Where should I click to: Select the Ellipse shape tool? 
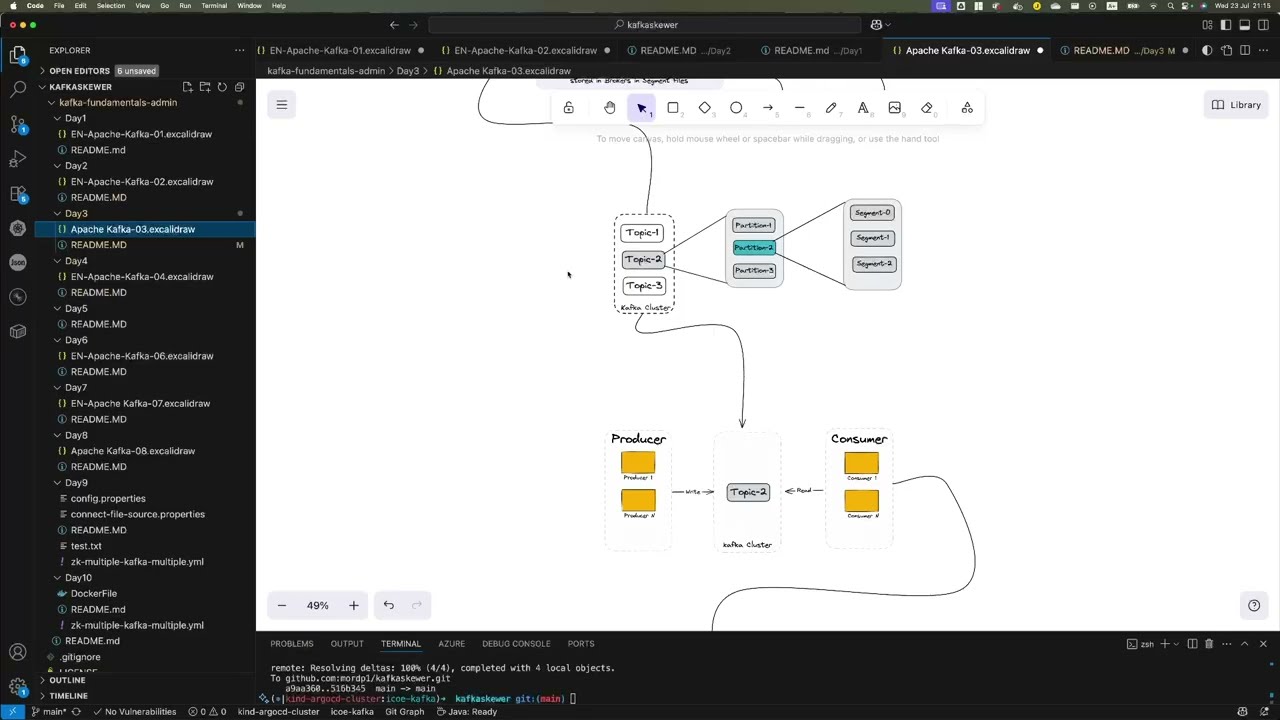[736, 108]
